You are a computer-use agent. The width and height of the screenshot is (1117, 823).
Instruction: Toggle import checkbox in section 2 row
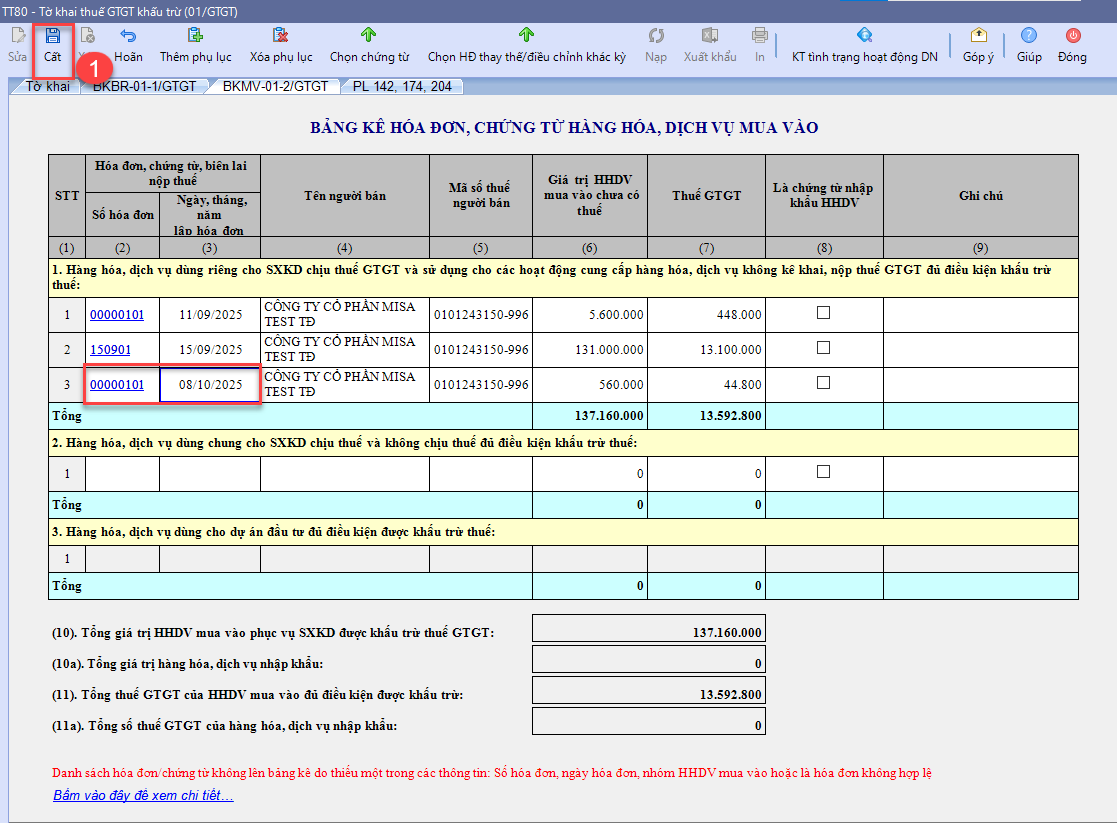[824, 472]
